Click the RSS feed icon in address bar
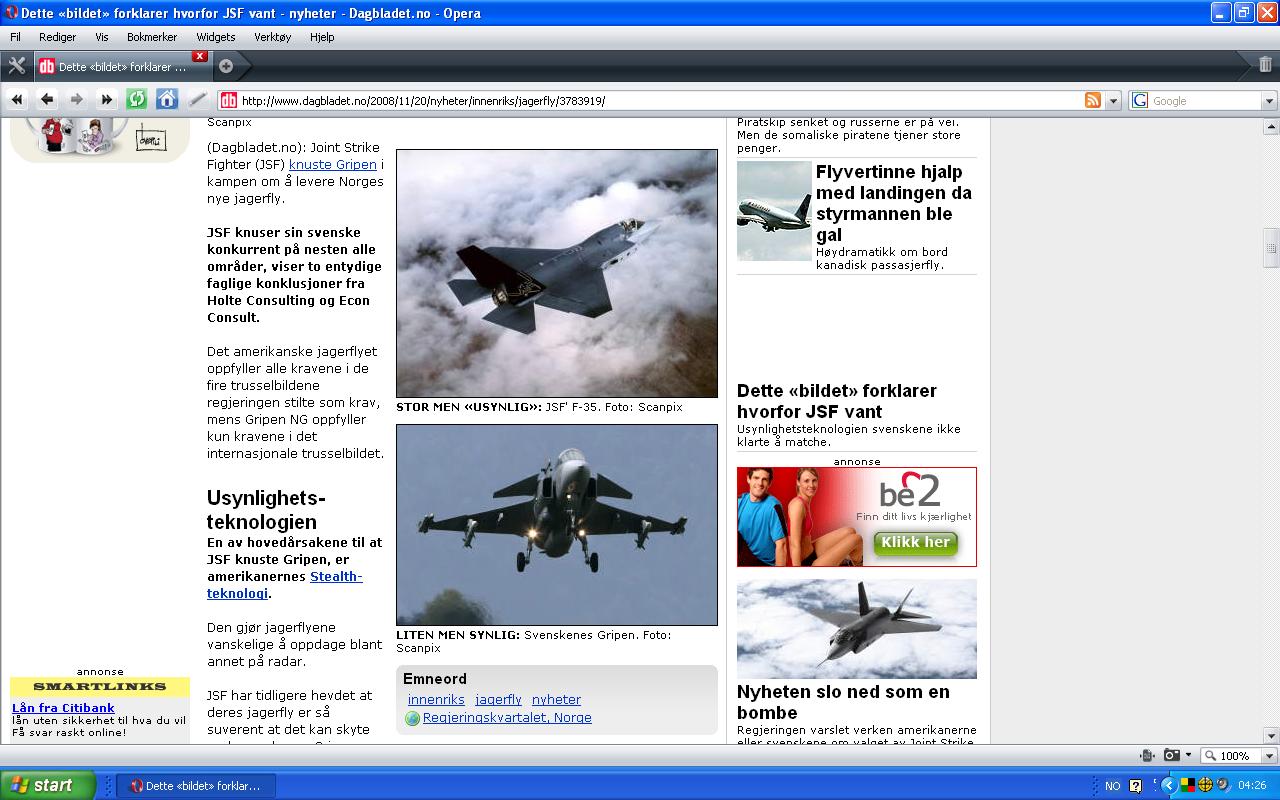Screen dimensions: 1280x800 (x=1093, y=100)
